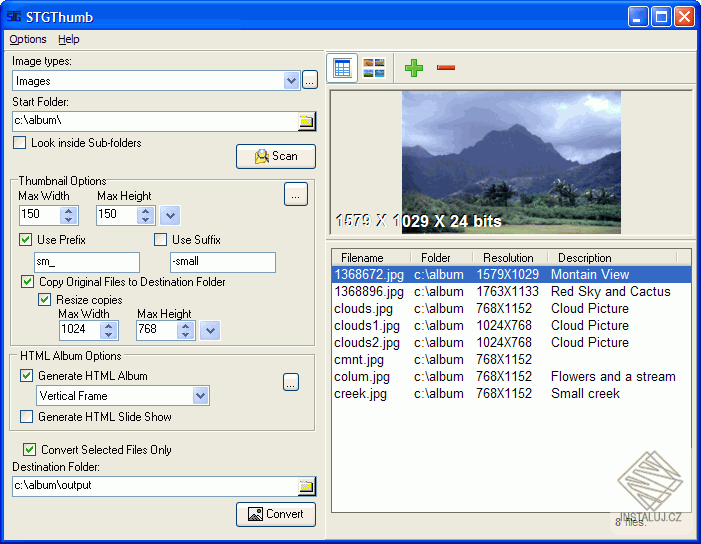Enable Look inside Sub-folders checkbox
This screenshot has height=544, width=701.
tap(20, 143)
